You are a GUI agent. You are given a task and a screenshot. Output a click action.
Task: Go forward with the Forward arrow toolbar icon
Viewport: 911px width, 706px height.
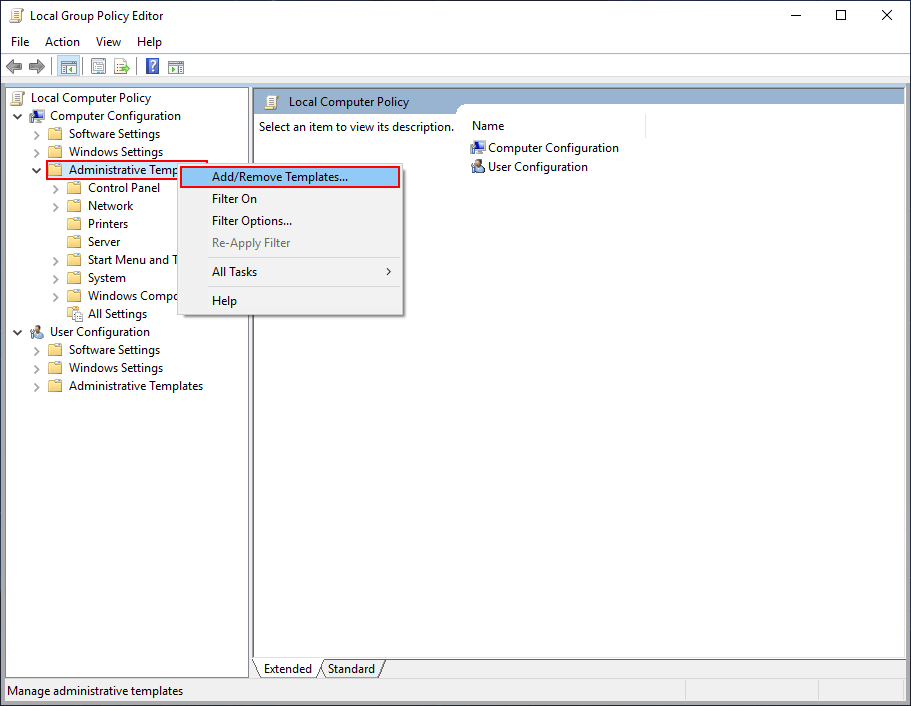[37, 67]
